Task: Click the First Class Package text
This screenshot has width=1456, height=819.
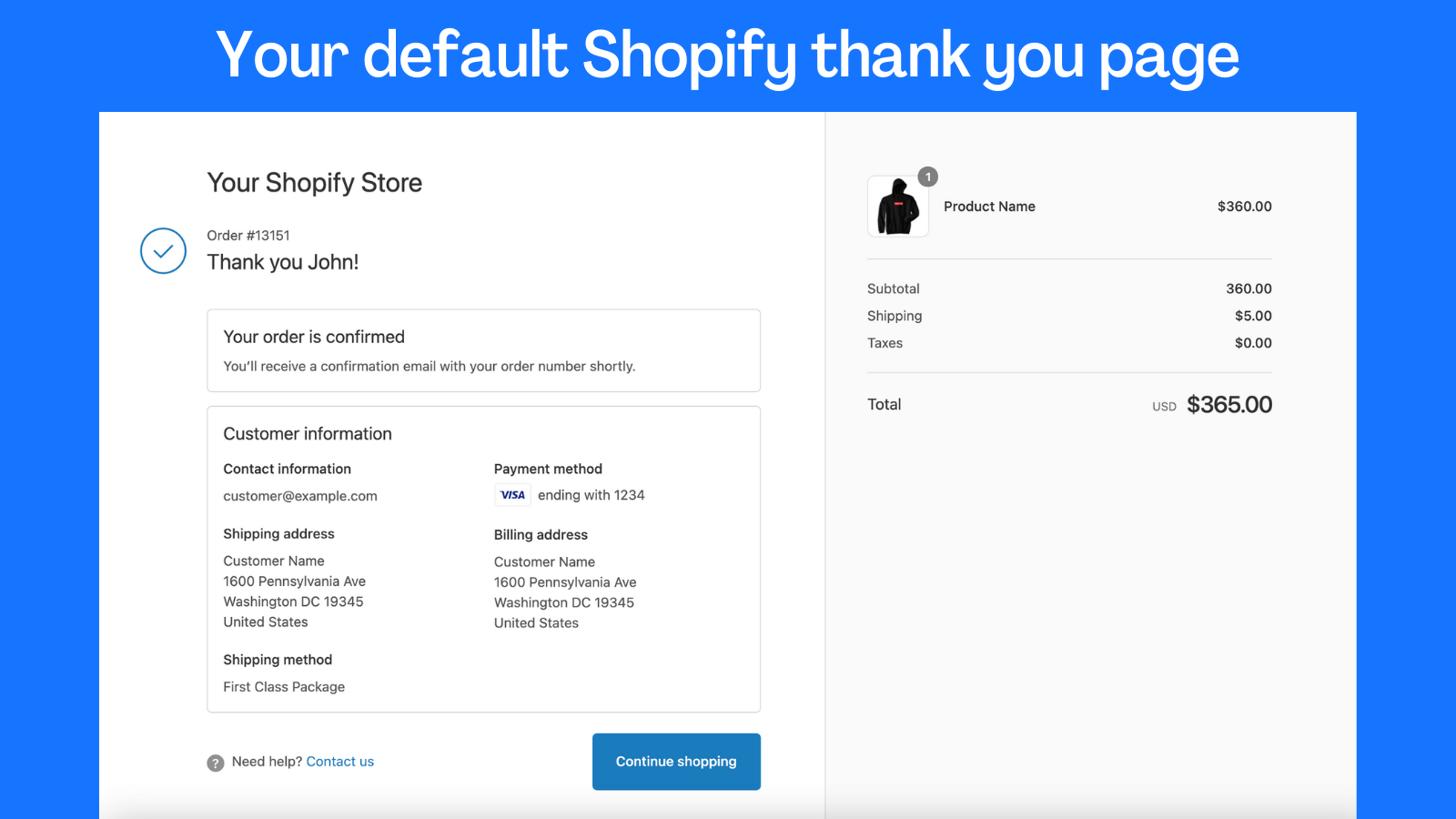Action: point(284,687)
